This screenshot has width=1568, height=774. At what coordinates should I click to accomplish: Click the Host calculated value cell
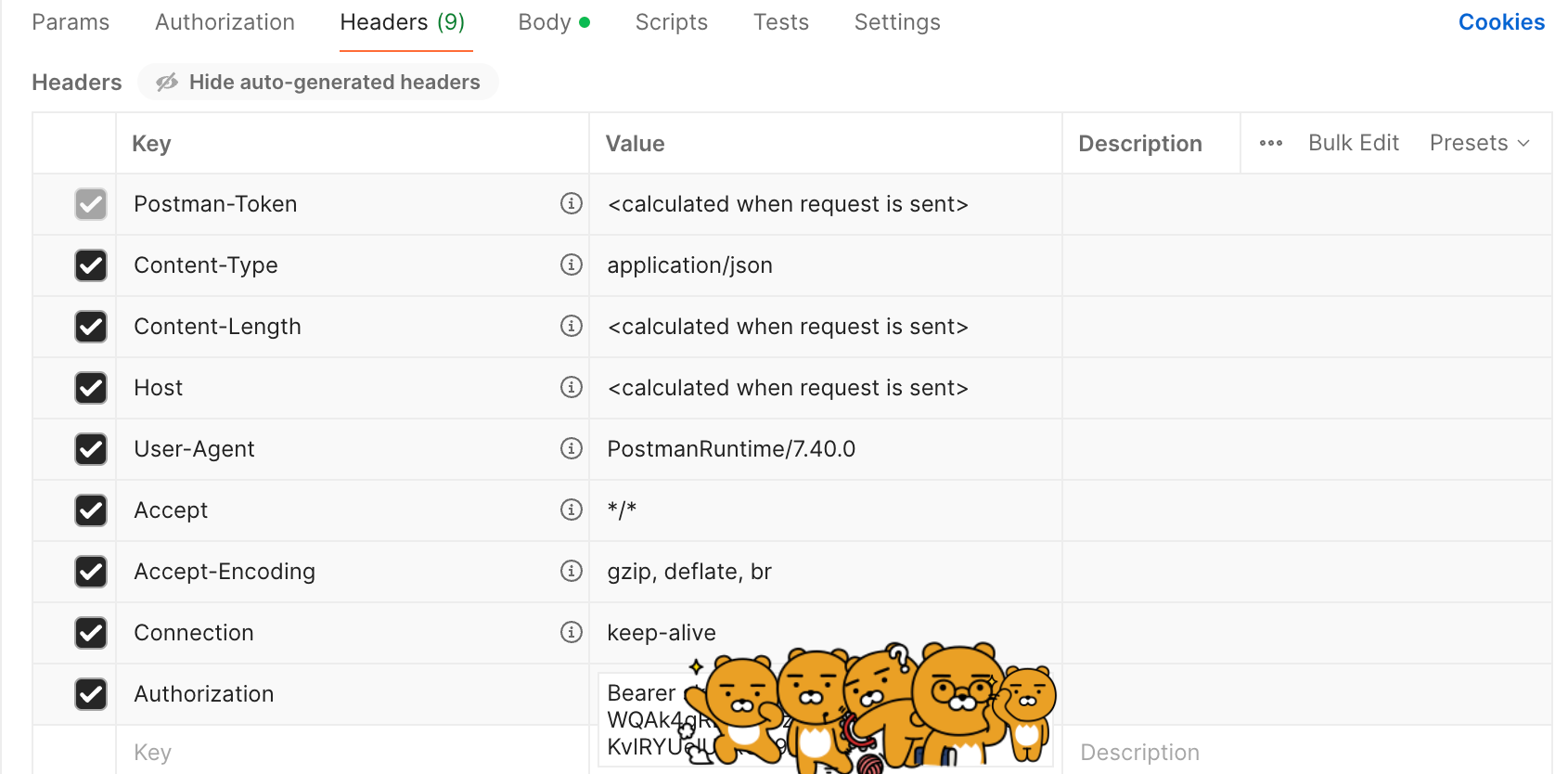click(x=826, y=388)
